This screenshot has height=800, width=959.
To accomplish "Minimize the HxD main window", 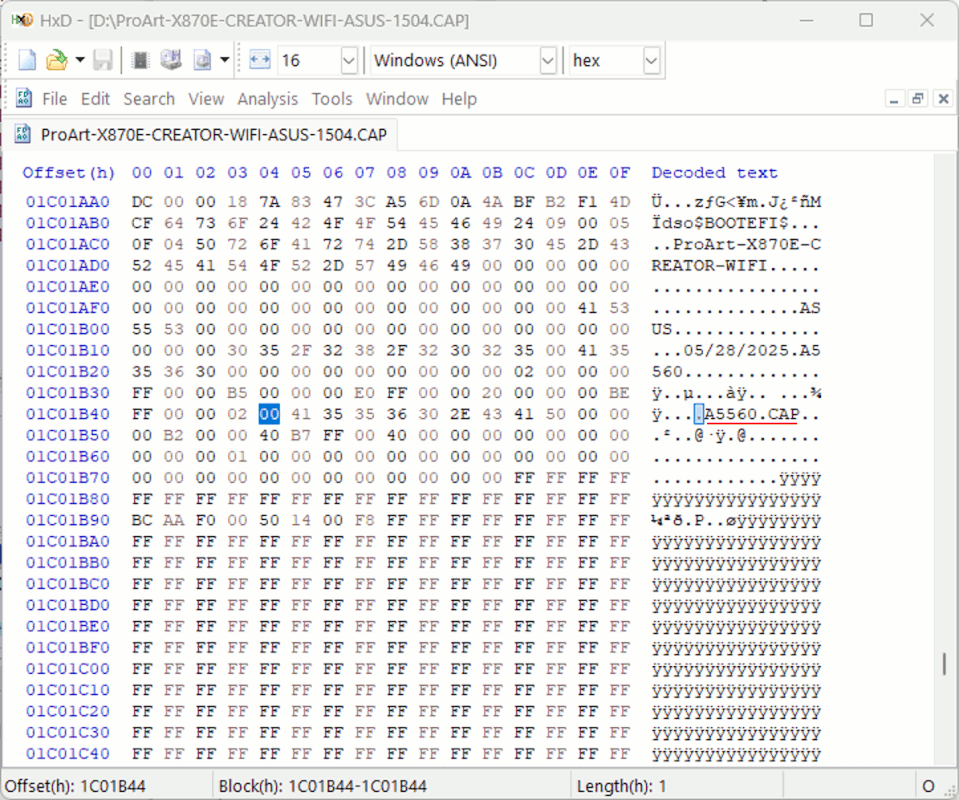I will [x=807, y=20].
